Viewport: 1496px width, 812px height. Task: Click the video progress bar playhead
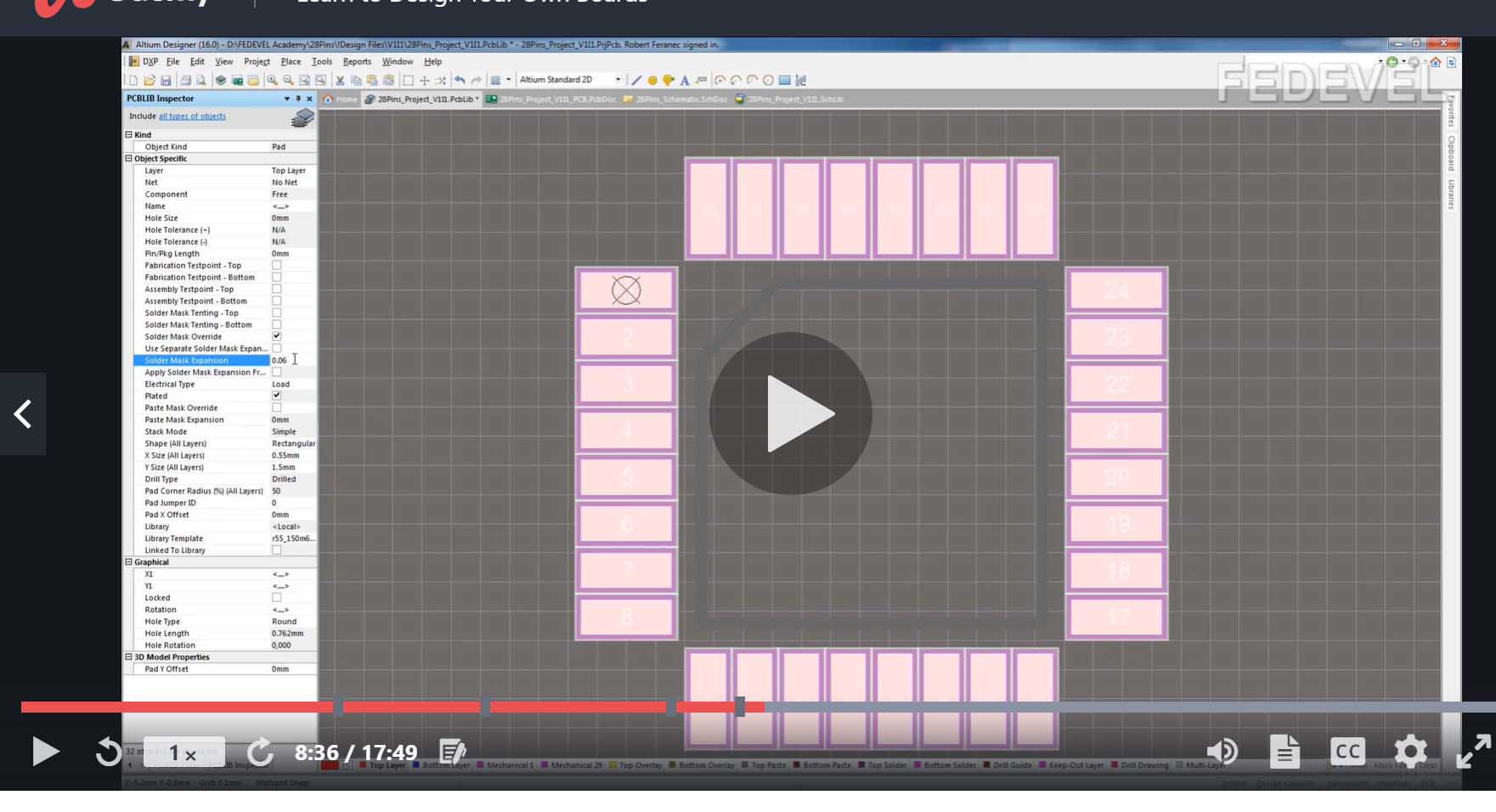740,707
